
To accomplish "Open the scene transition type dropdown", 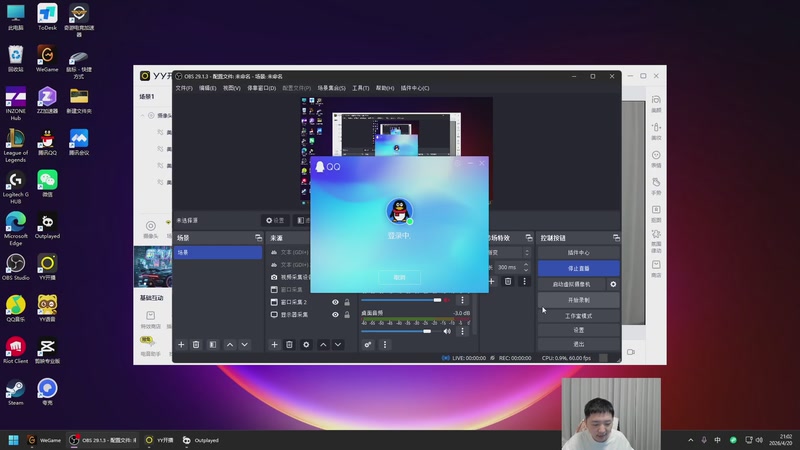I will (505, 253).
